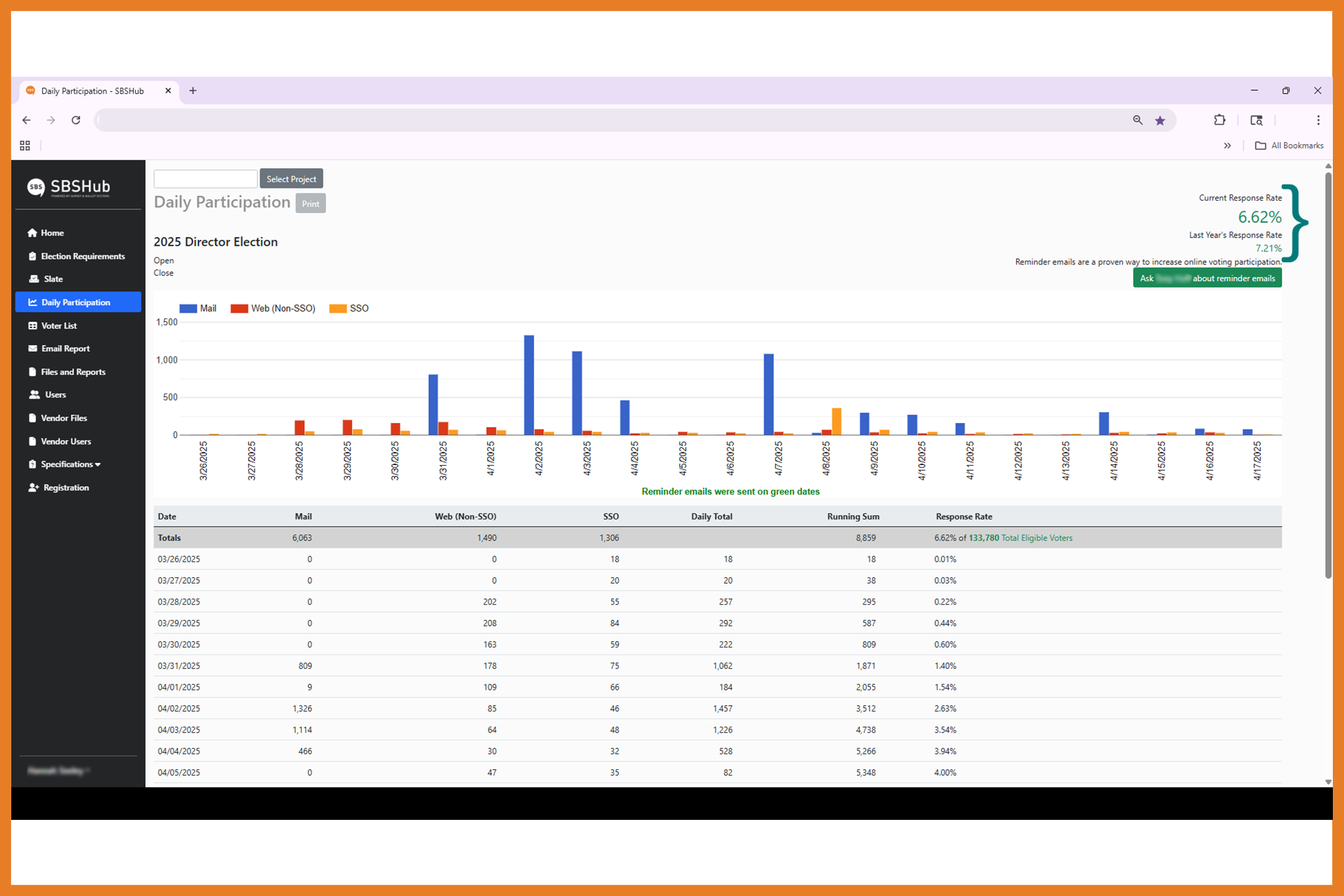Select Files and Reports
Screen dimensions: 1344x896
pos(72,371)
